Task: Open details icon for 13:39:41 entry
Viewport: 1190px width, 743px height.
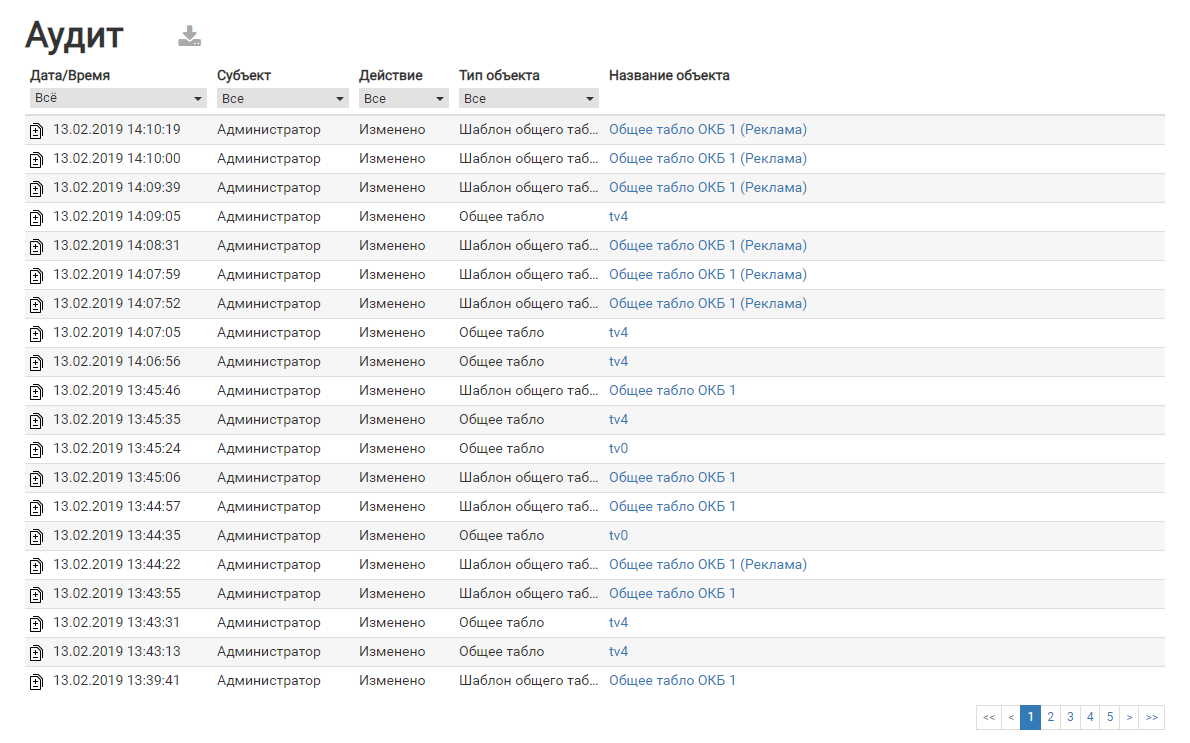Action: 36,682
